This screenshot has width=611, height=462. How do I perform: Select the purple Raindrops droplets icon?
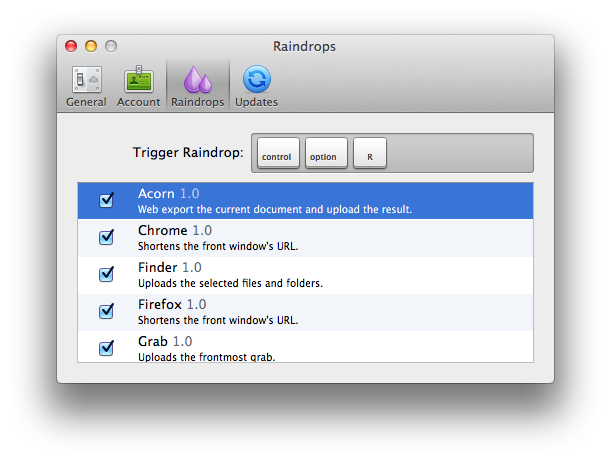(198, 79)
